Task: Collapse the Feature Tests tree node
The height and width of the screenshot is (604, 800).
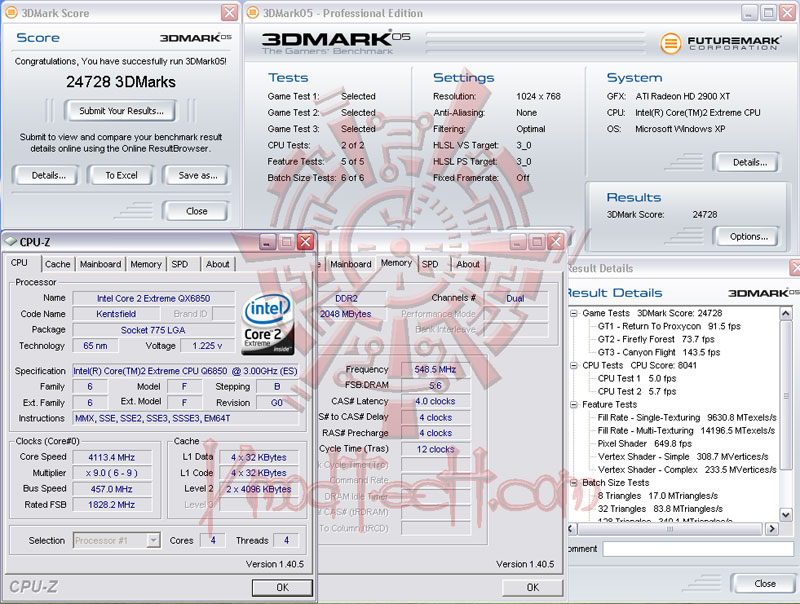Action: (x=573, y=405)
